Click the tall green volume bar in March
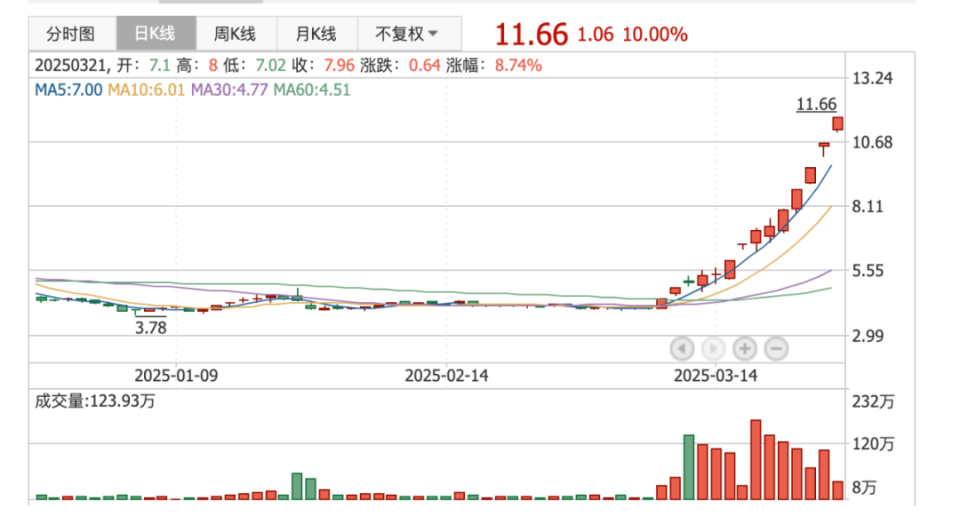Image resolution: width=960 pixels, height=532 pixels. [x=689, y=467]
